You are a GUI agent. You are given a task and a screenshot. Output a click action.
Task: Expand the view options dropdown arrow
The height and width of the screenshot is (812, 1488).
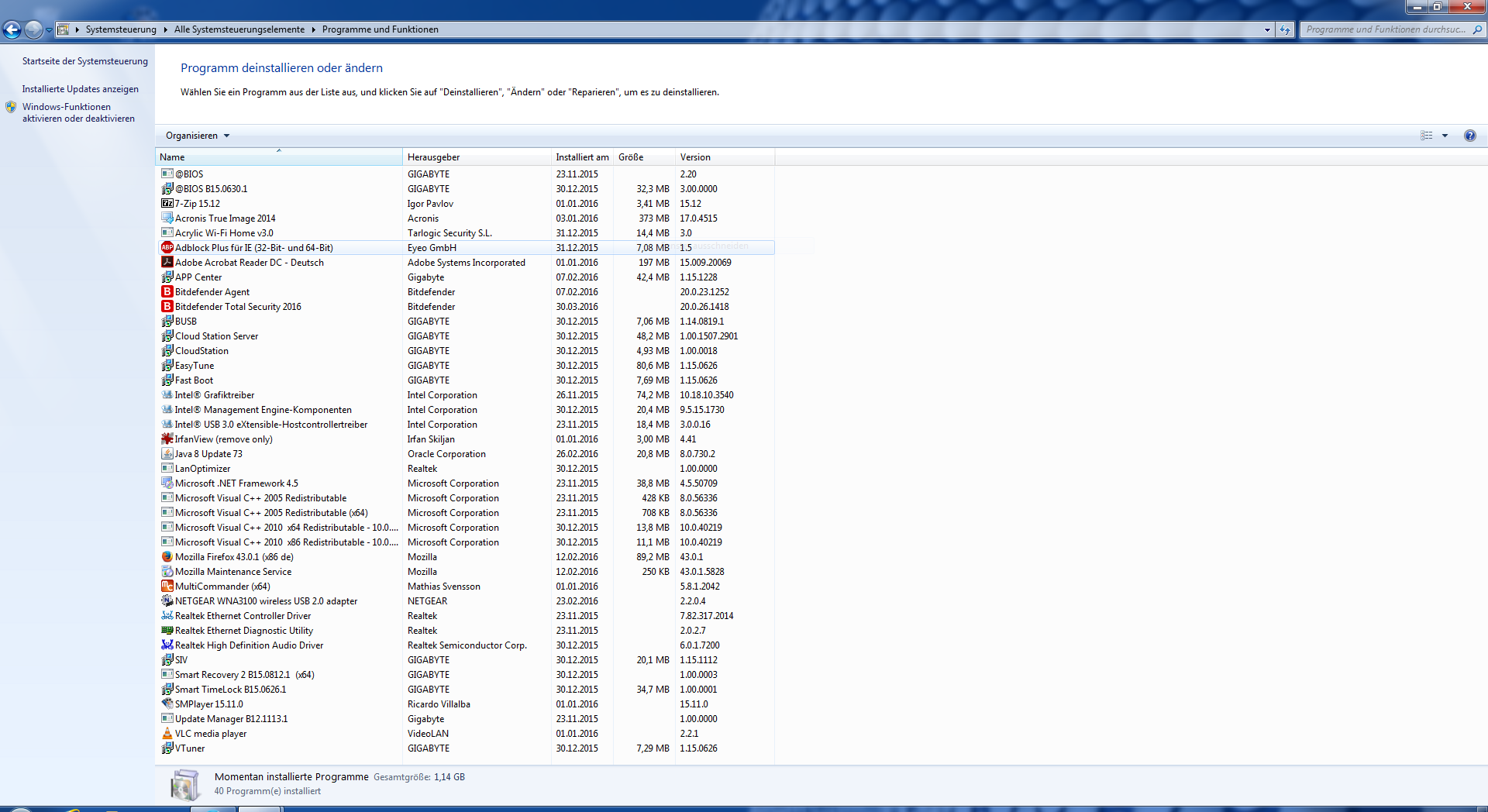click(x=1445, y=136)
